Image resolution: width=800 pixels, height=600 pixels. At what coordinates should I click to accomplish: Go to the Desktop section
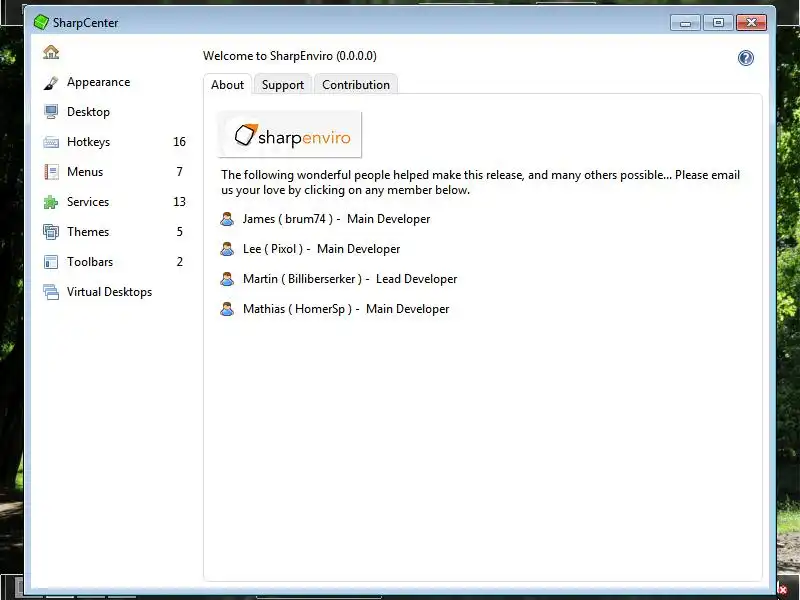click(x=88, y=112)
